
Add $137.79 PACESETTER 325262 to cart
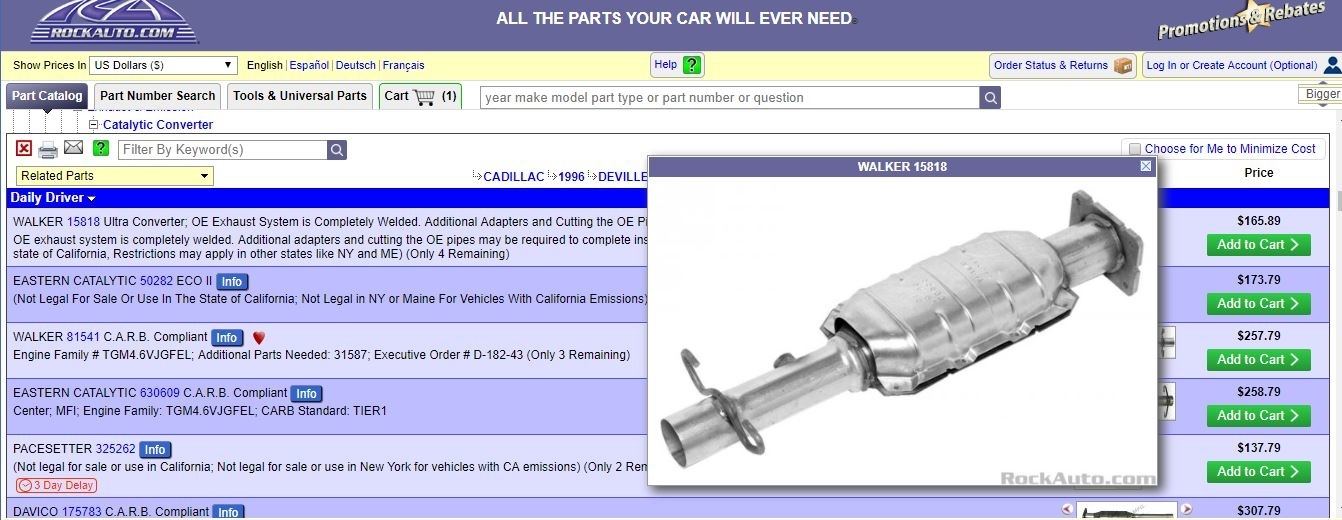tap(1258, 471)
